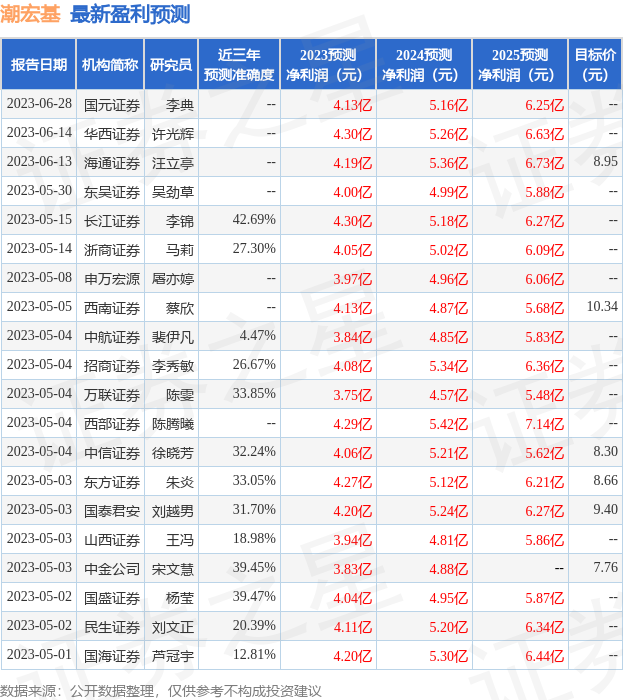
Task: Click the 2024预测净利润 column header
Action: [x=424, y=64]
